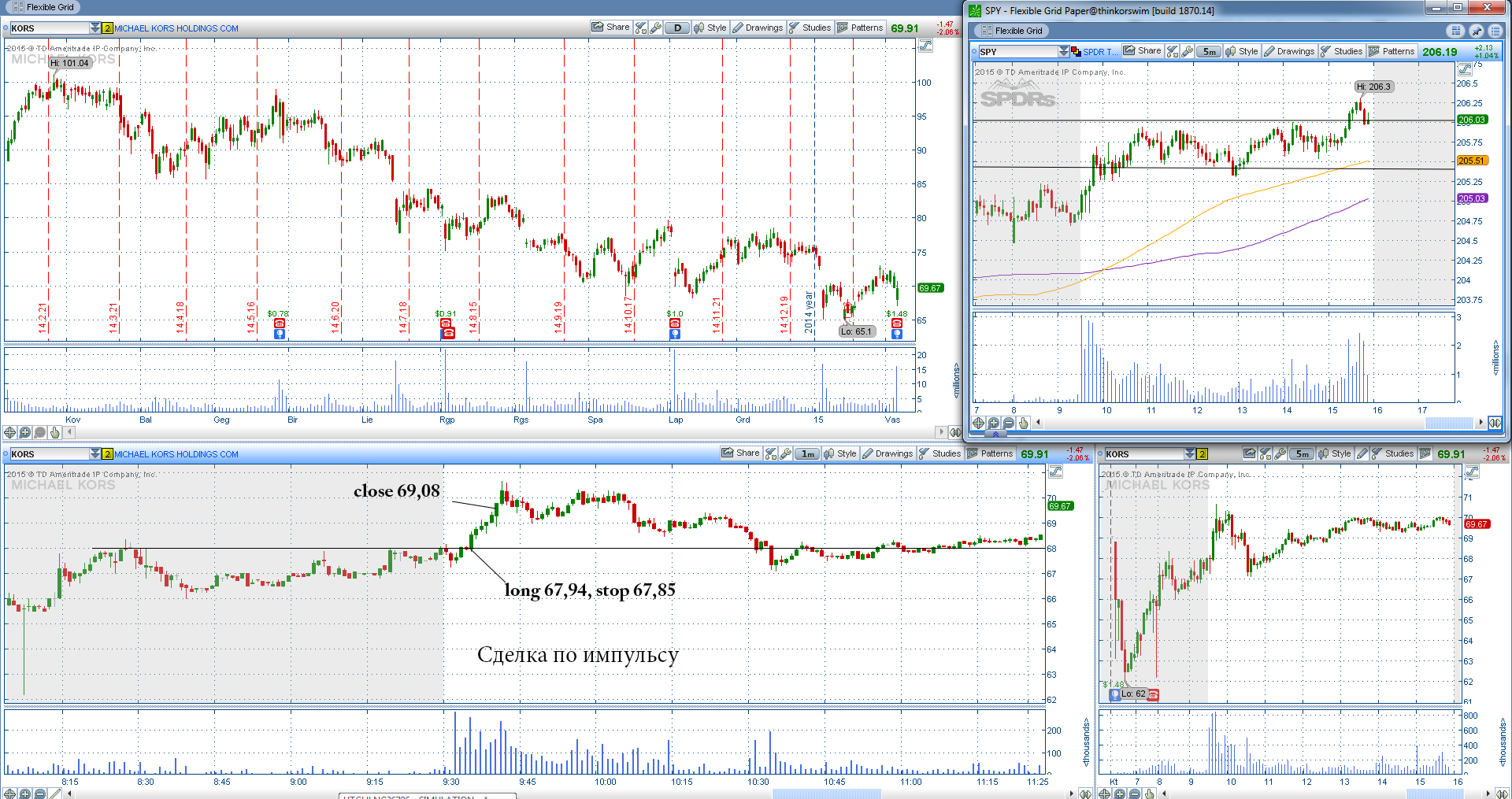Toggle log scale icon on 1-minute KORS chart
The width and height of the screenshot is (1512, 799).
click(1055, 472)
